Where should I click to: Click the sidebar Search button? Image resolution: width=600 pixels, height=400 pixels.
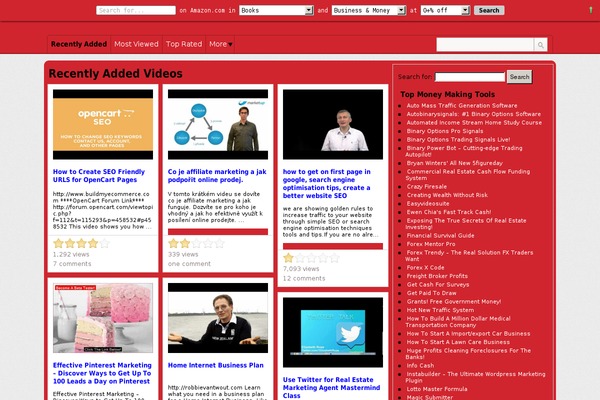click(x=519, y=77)
